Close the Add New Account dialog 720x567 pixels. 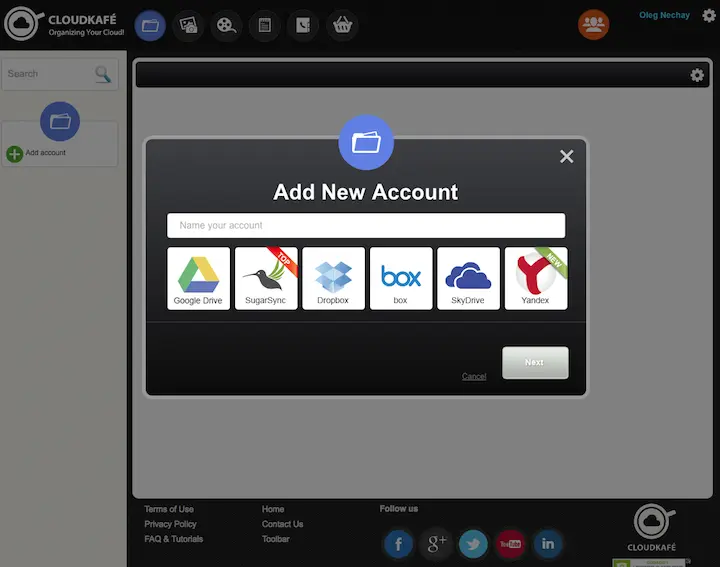click(567, 157)
